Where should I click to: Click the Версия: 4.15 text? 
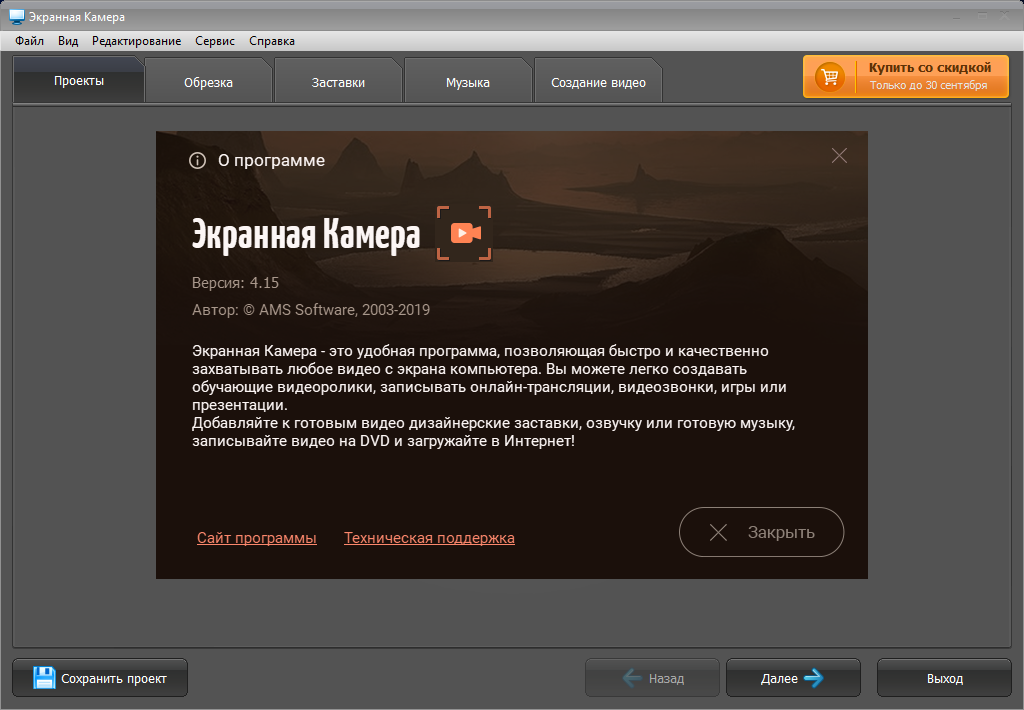235,283
